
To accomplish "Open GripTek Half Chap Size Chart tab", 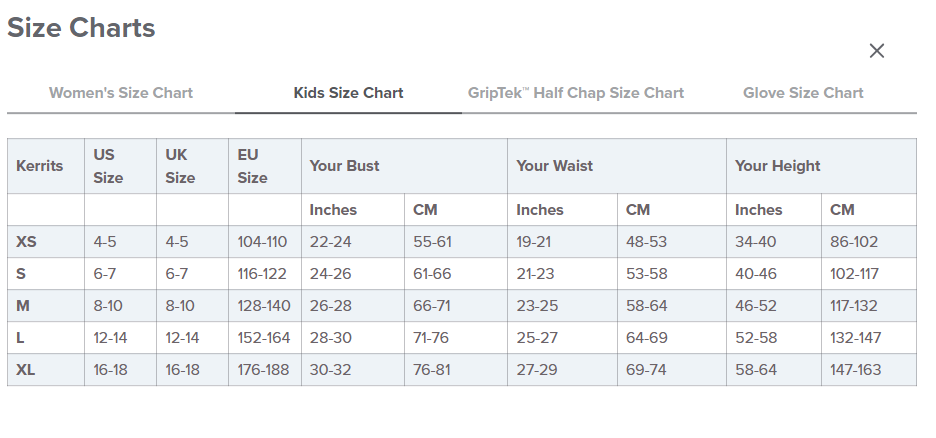I will [576, 93].
